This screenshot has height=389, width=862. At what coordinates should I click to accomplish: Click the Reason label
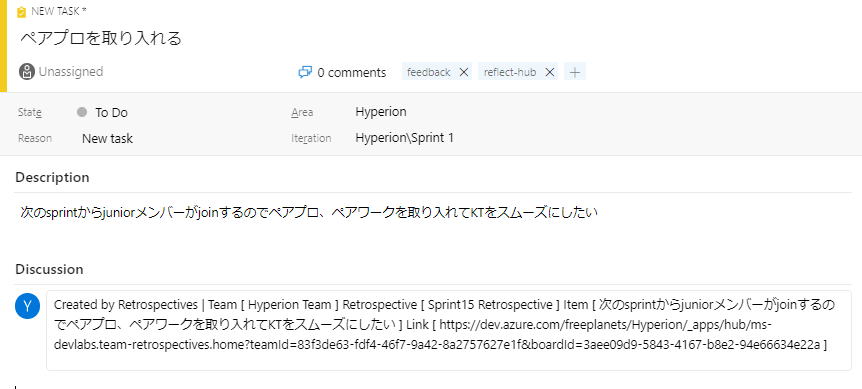point(35,138)
